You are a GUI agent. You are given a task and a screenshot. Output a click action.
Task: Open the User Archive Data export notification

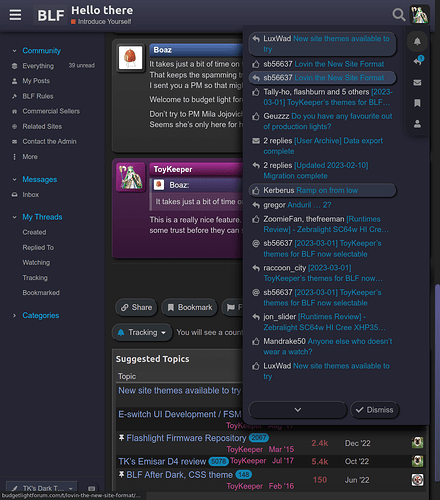pyautogui.click(x=322, y=146)
